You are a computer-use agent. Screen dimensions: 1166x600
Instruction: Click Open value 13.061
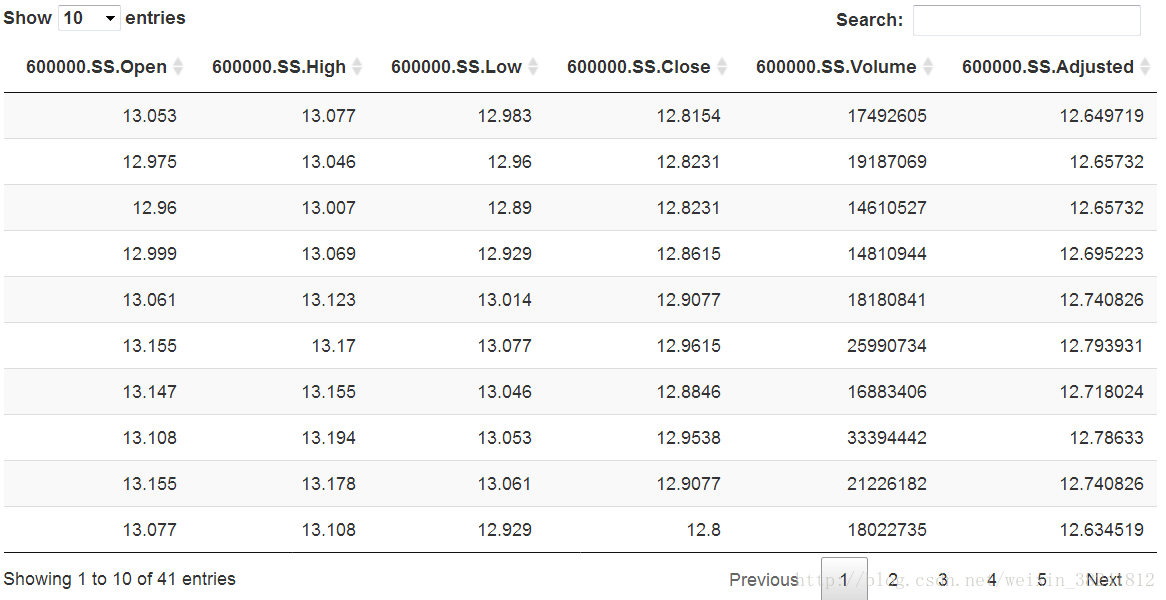click(x=149, y=300)
